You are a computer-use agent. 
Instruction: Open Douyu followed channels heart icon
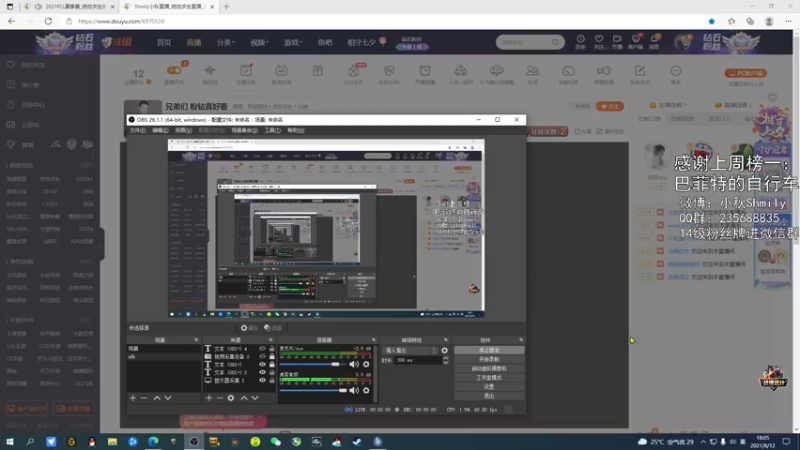[x=599, y=41]
